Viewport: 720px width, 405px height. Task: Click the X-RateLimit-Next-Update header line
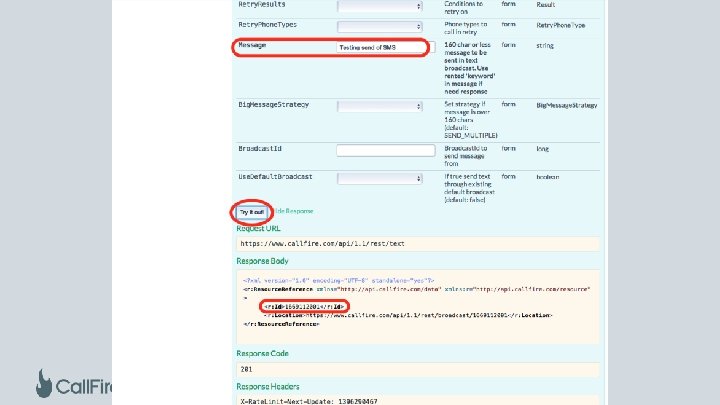[309, 401]
